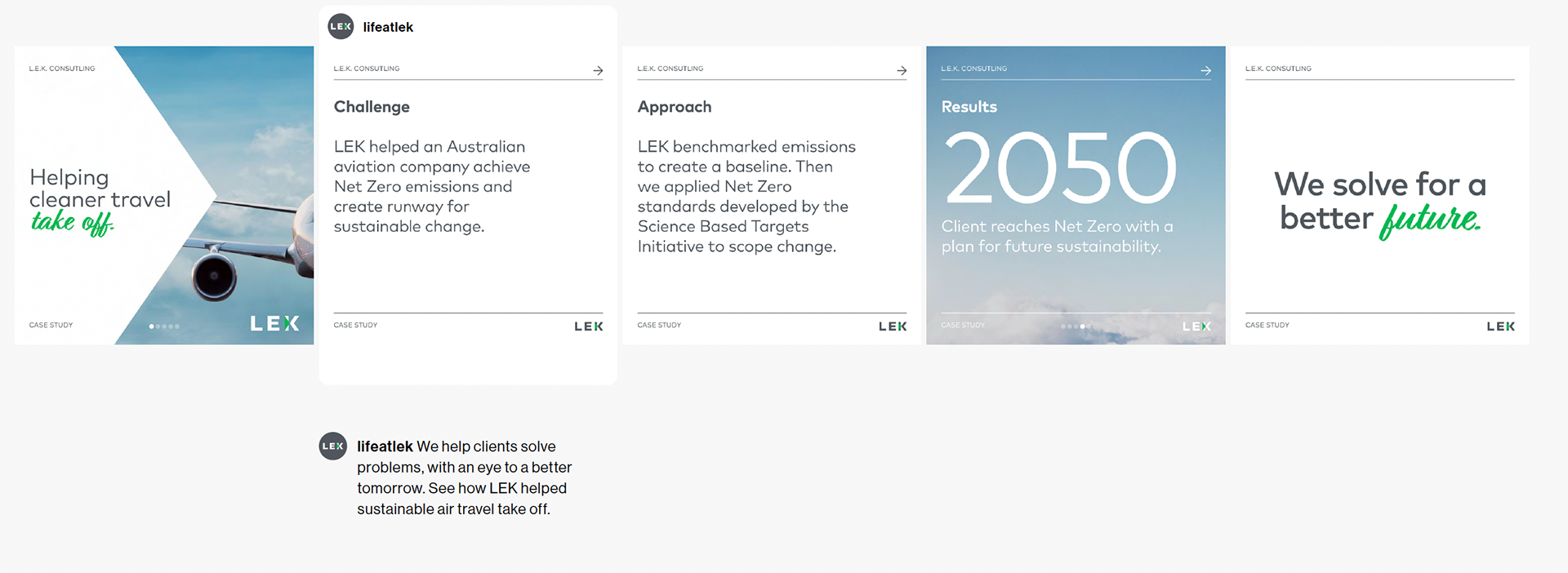Open the 'Helping cleaner travel take off' slide
The height and width of the screenshot is (573, 1568).
[164, 195]
